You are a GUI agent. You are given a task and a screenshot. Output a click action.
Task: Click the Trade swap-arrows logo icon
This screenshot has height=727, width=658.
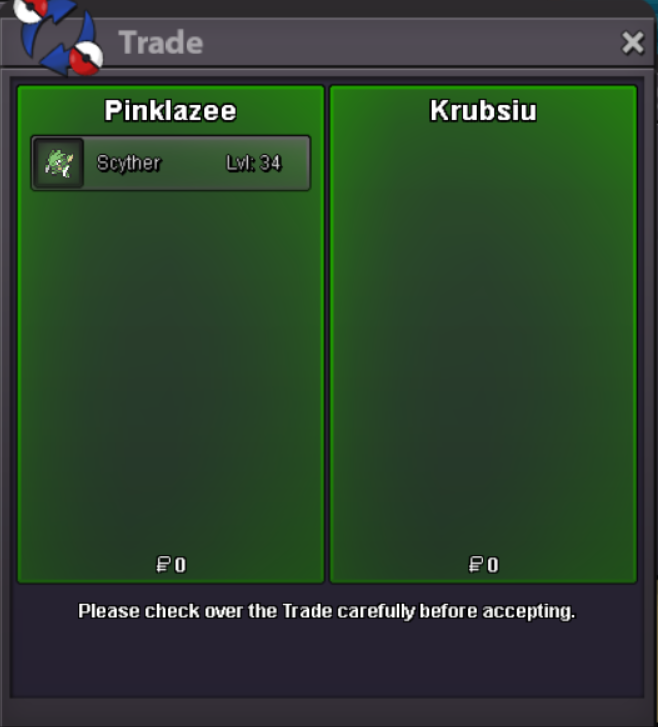(58, 37)
